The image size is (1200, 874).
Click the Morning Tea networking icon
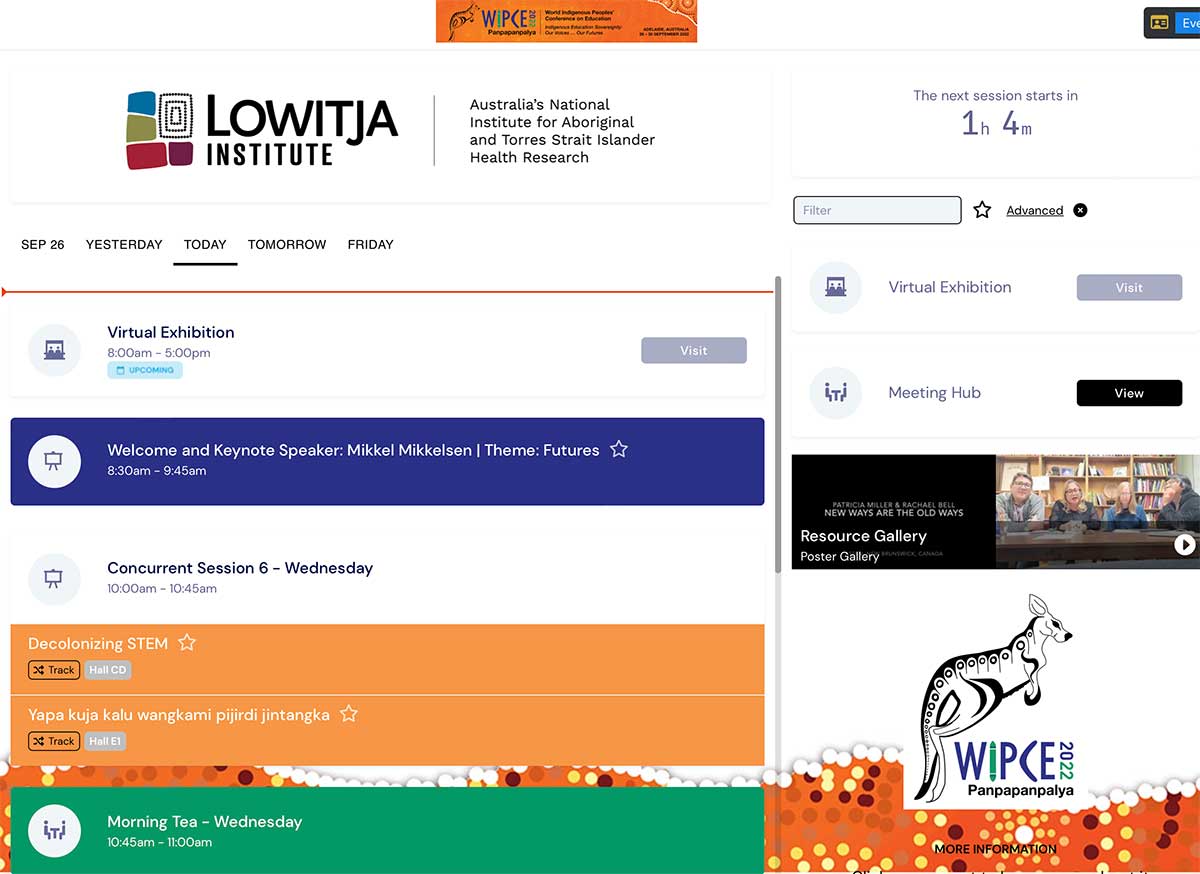point(54,831)
